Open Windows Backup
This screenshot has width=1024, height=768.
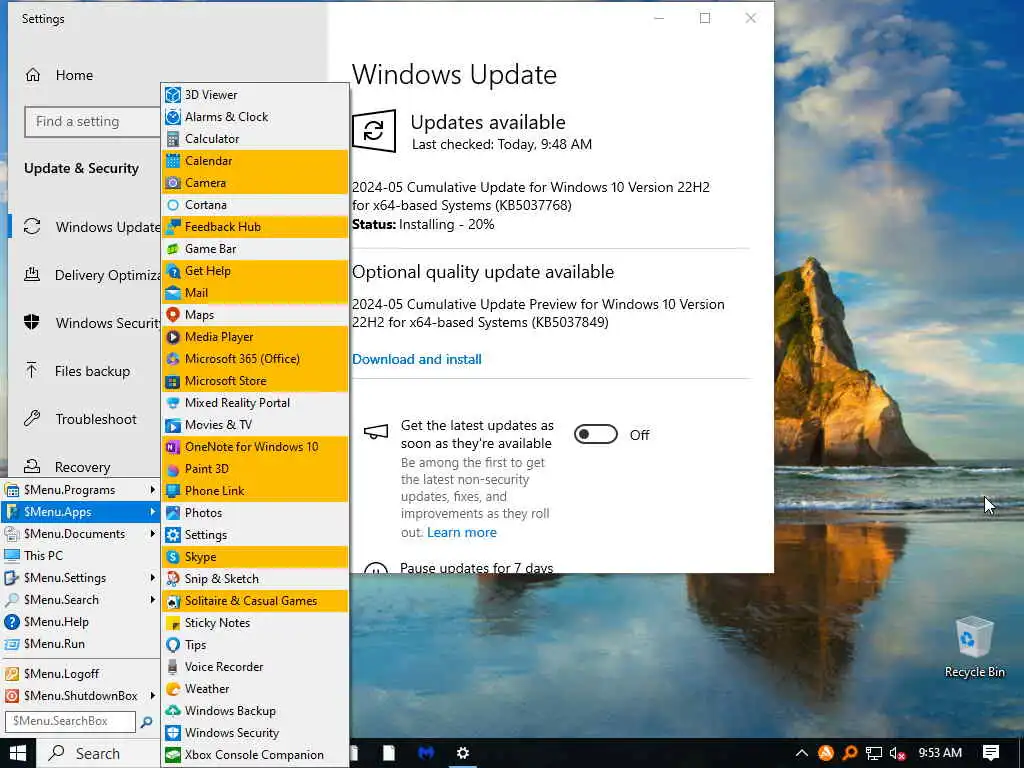click(x=255, y=711)
